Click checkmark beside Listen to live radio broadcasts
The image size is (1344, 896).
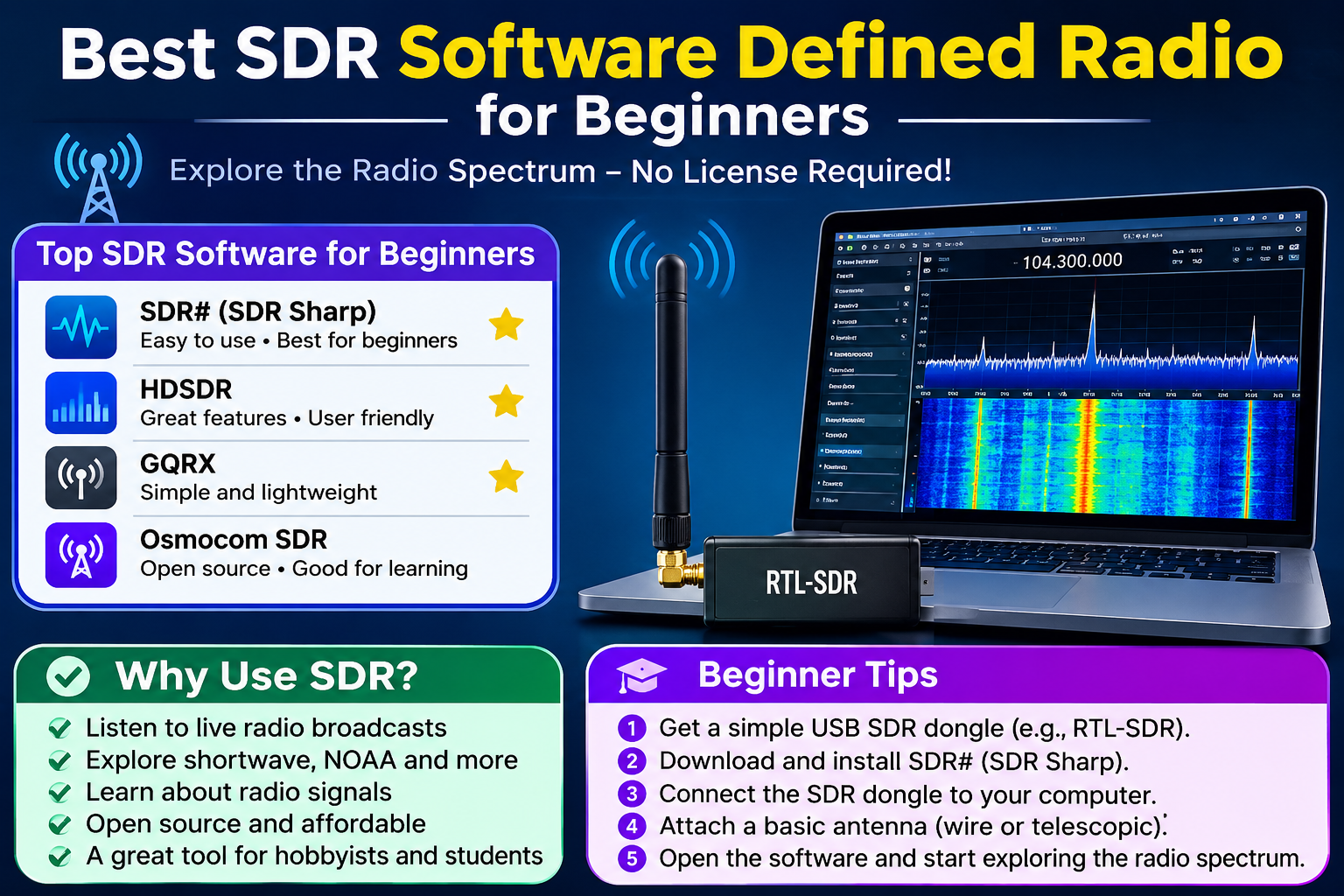pyautogui.click(x=59, y=728)
